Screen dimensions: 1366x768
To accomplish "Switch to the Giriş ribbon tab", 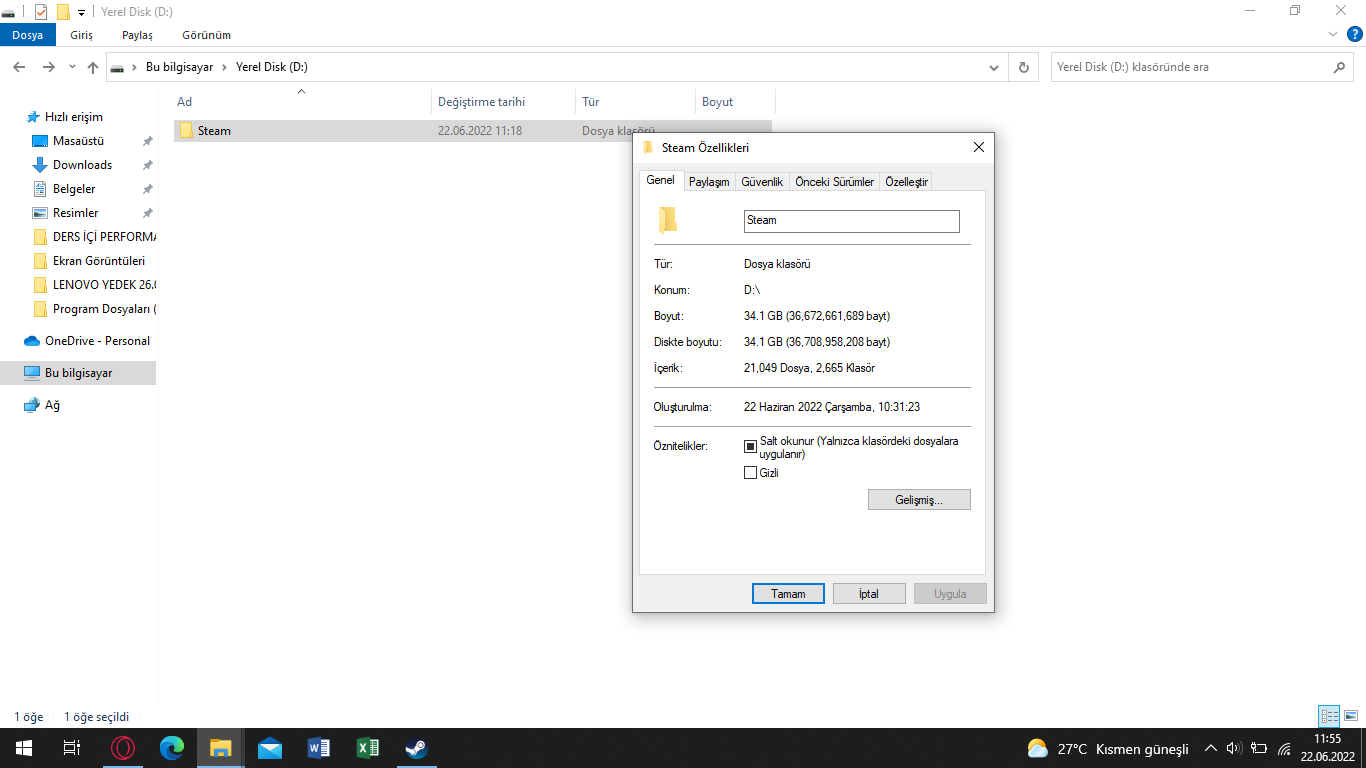I will (x=82, y=35).
